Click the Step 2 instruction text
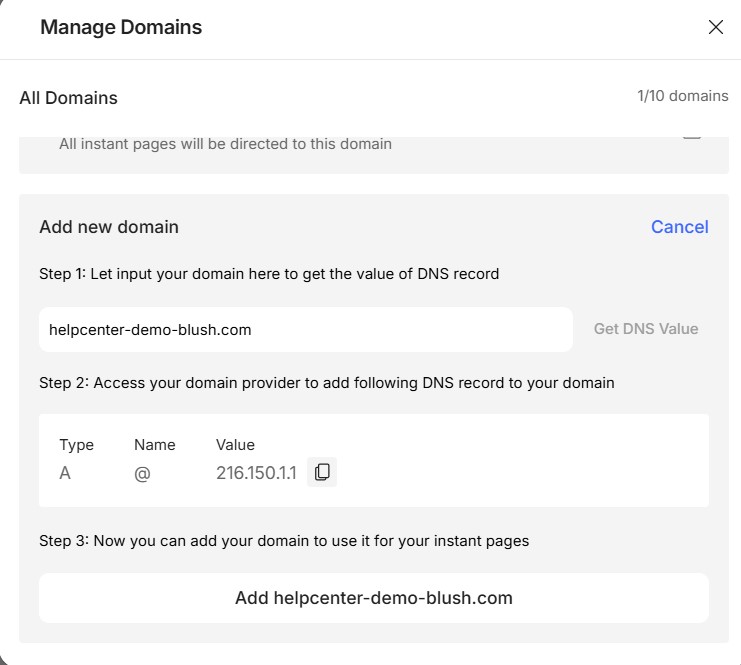This screenshot has width=741, height=665. pos(327,383)
